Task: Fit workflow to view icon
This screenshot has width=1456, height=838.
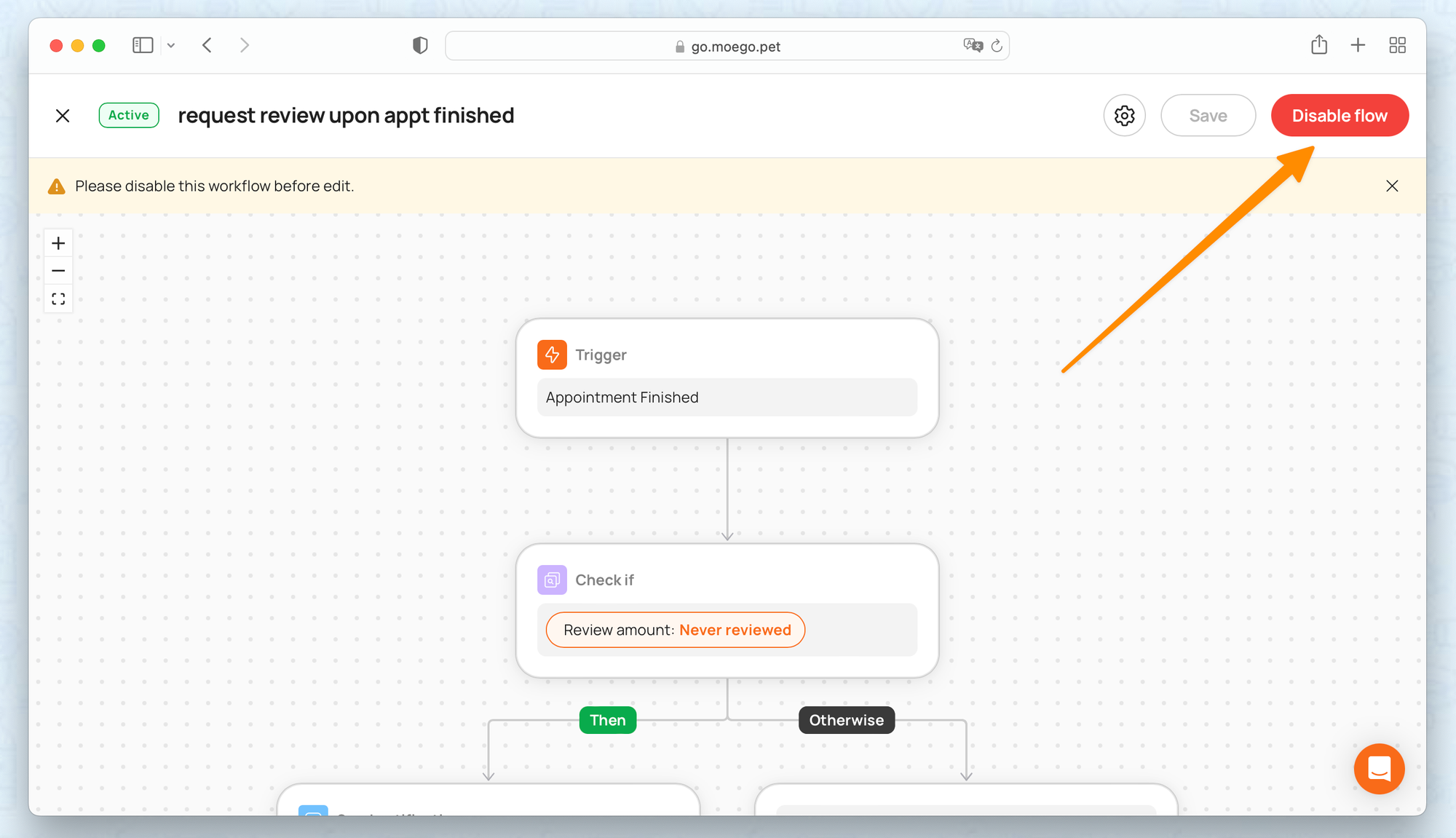Action: 58,299
